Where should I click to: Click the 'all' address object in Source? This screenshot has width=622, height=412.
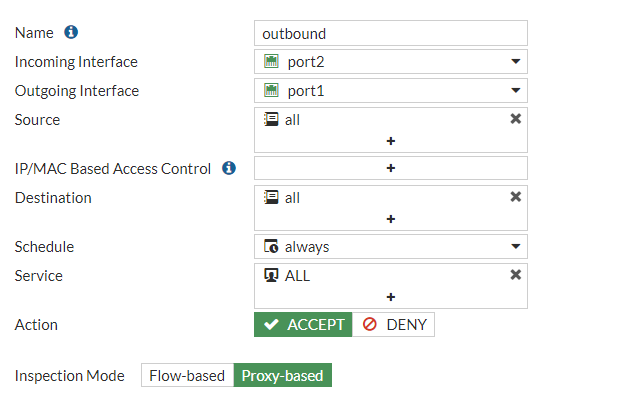(x=291, y=119)
